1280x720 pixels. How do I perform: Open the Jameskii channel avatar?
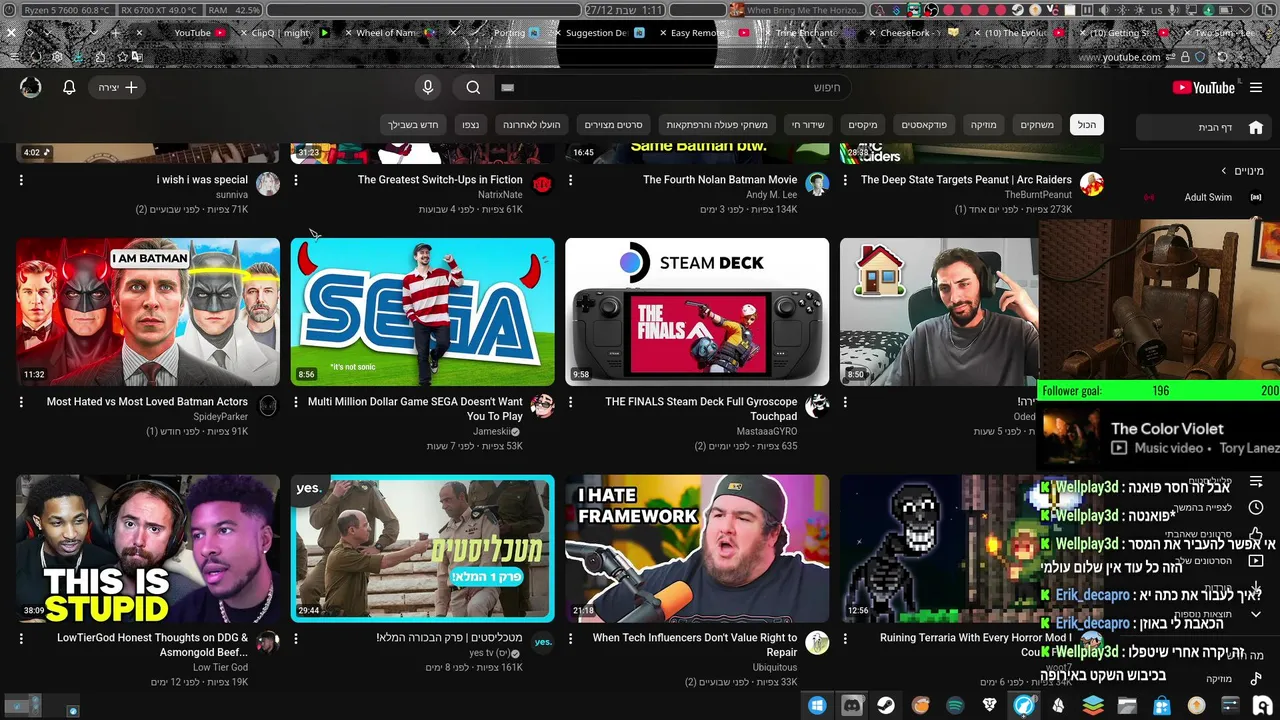542,405
